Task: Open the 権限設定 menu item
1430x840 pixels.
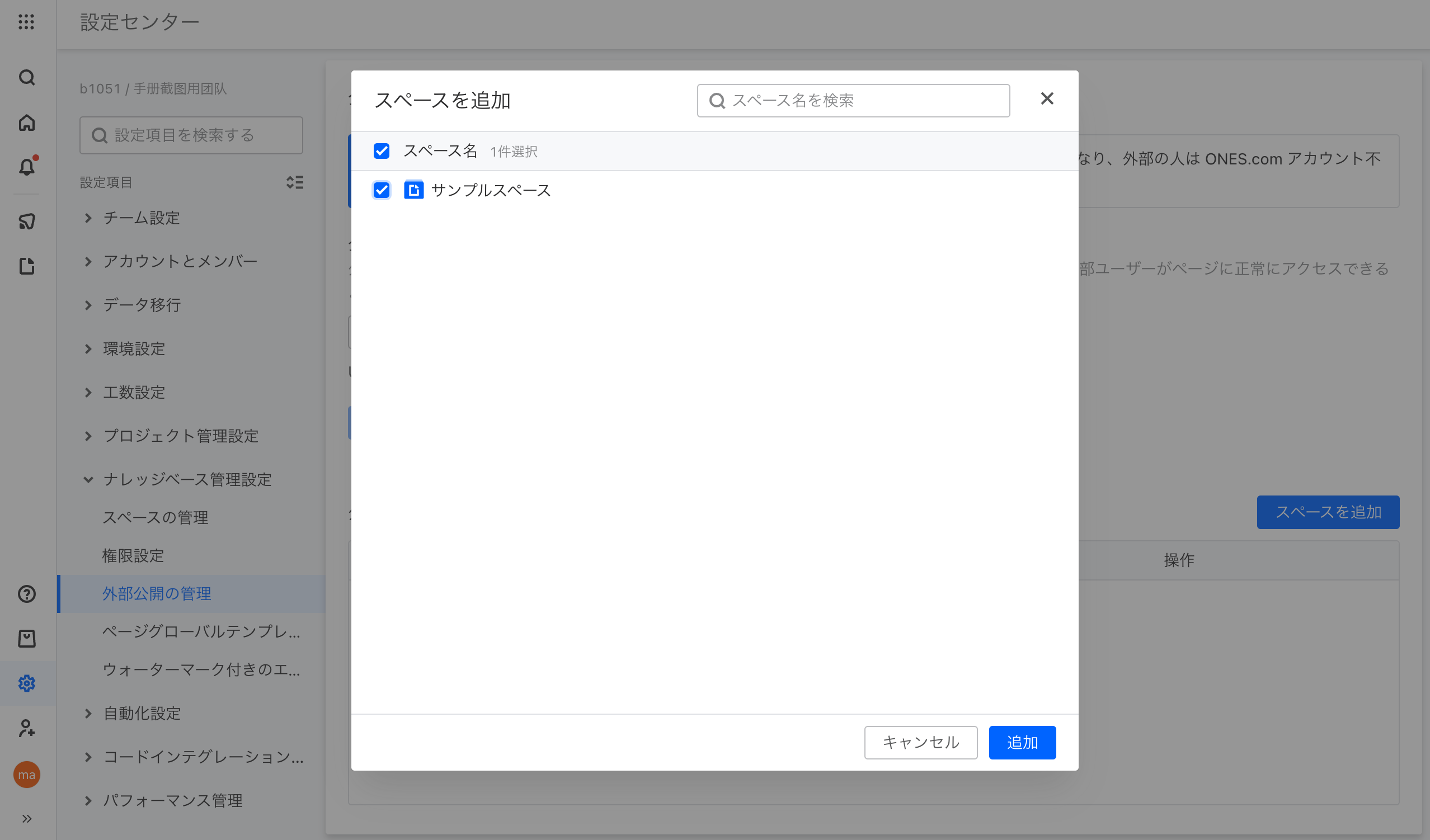Action: [133, 555]
